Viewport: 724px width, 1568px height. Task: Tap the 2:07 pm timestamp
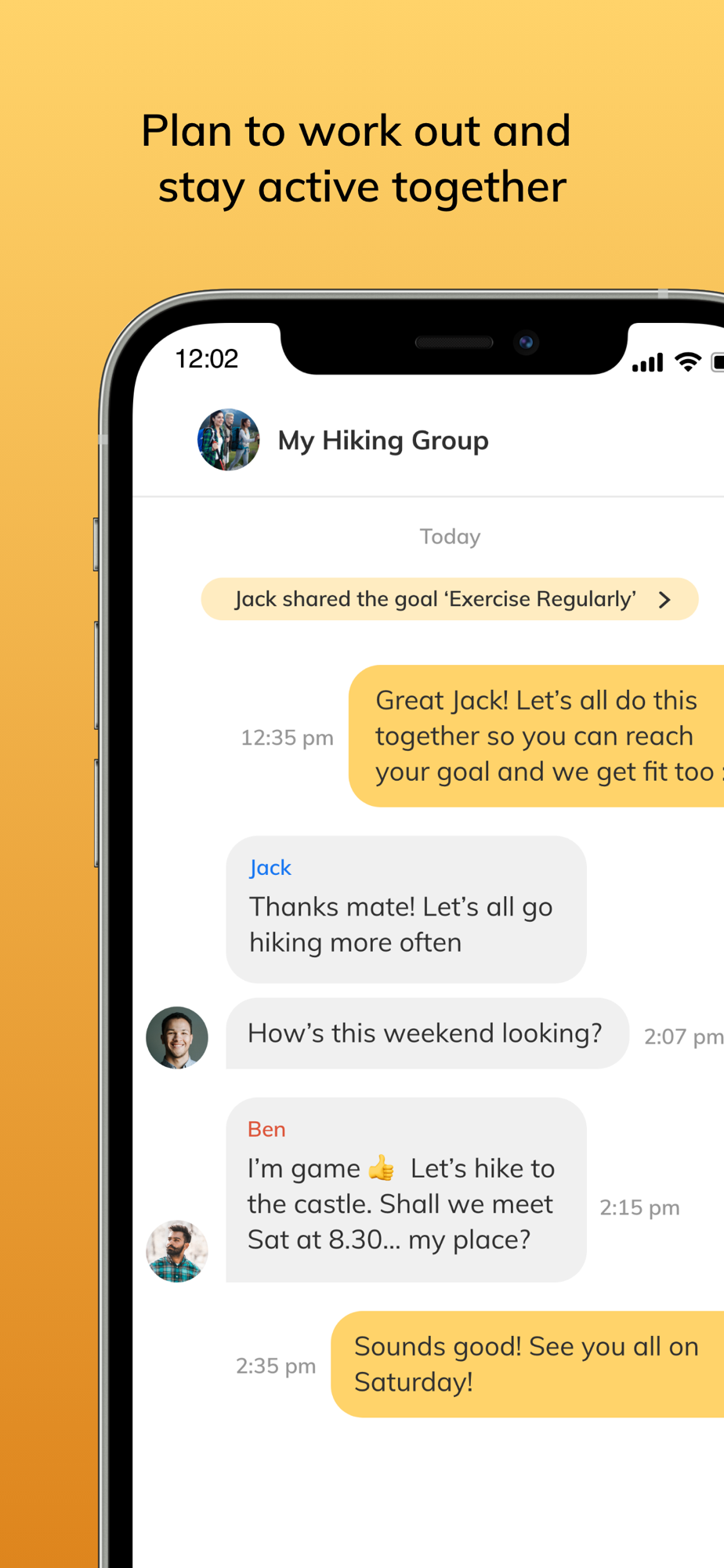click(x=683, y=1036)
